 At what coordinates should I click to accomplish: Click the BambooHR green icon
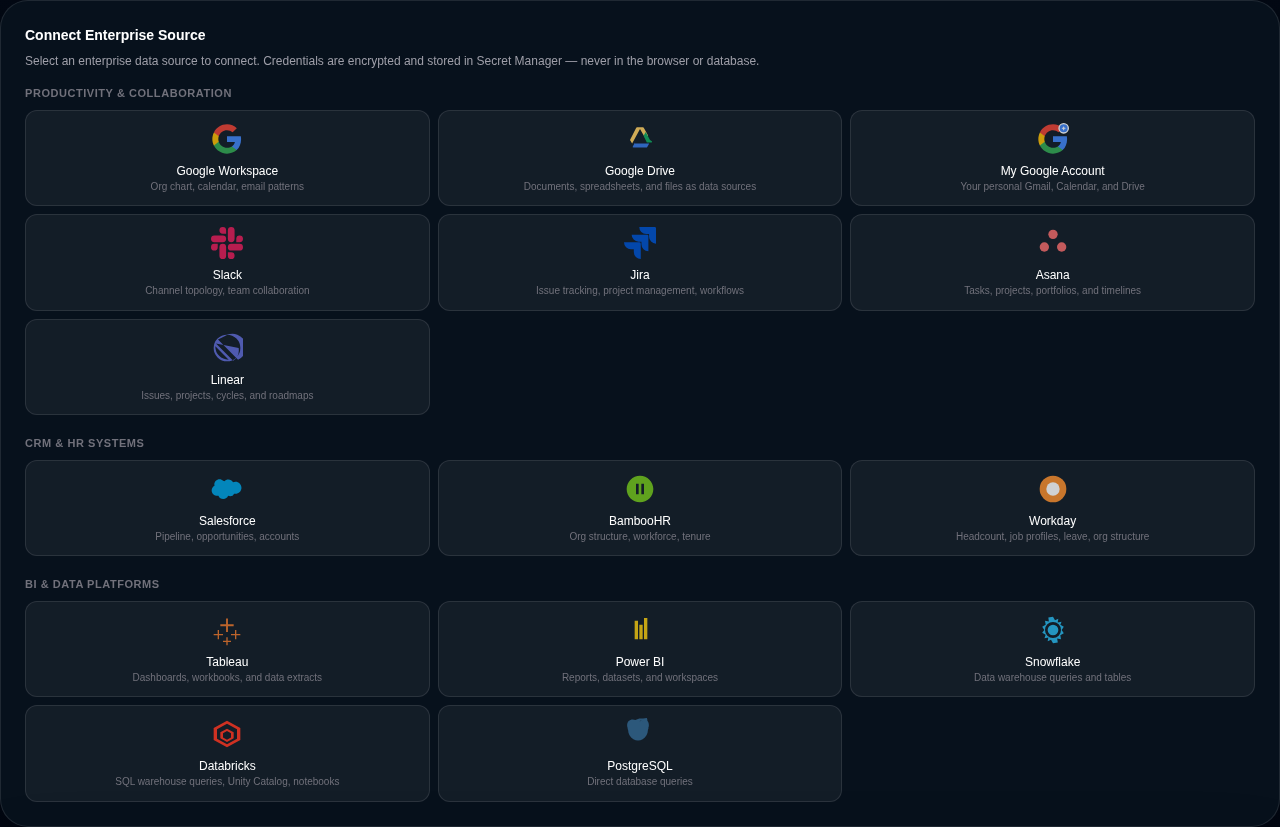[x=640, y=489]
